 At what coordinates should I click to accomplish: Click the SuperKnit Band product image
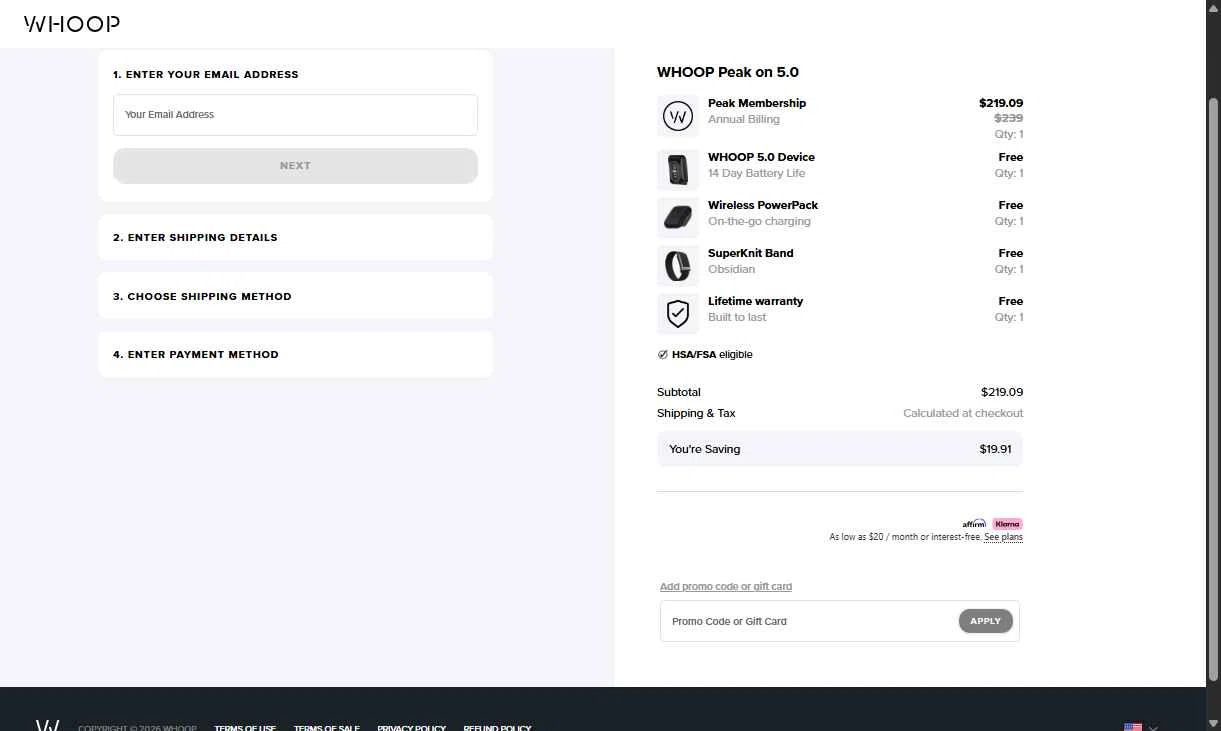coord(678,266)
